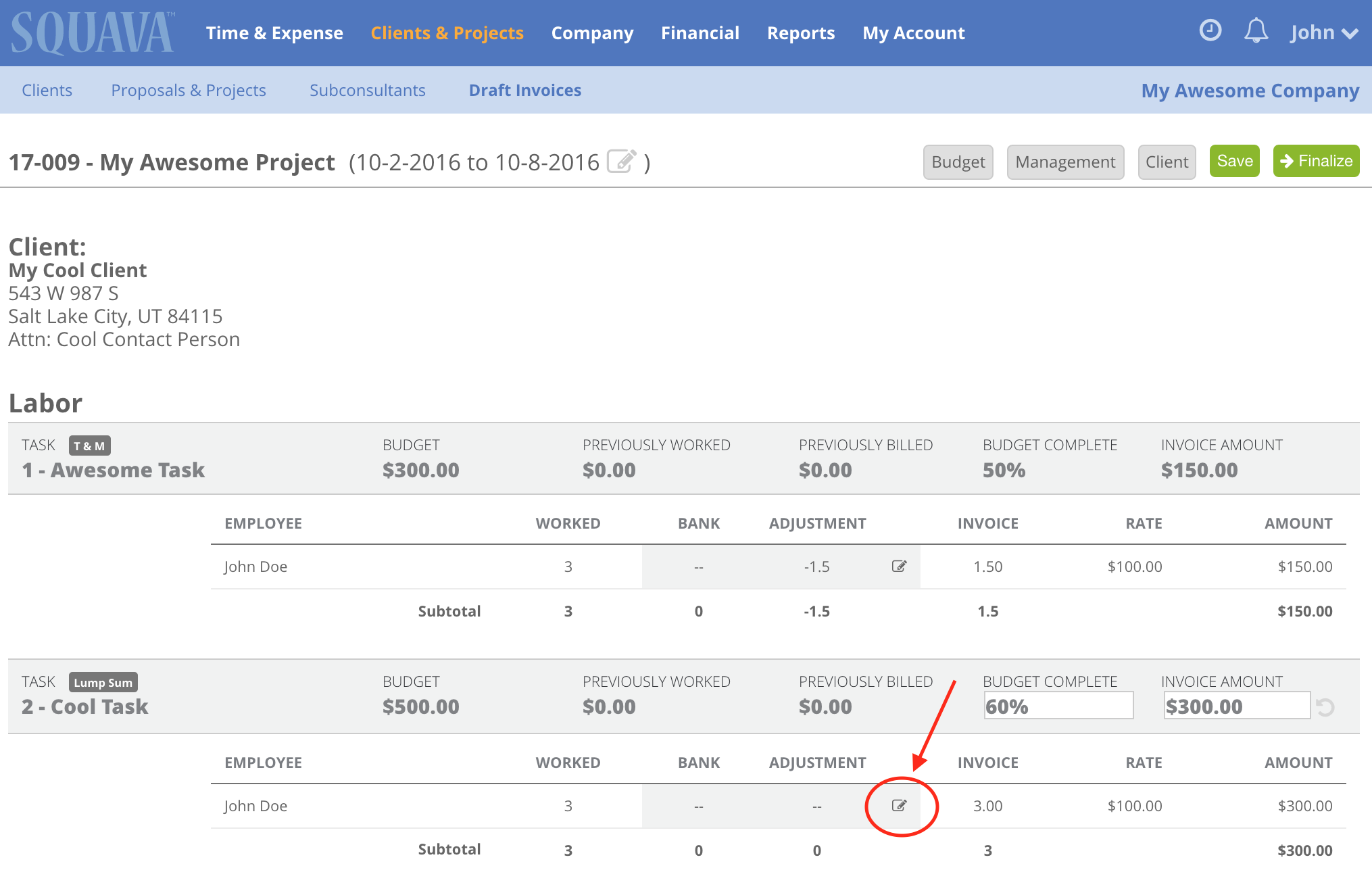Edit the invoice date range
This screenshot has height=891, width=1372.
tap(622, 162)
